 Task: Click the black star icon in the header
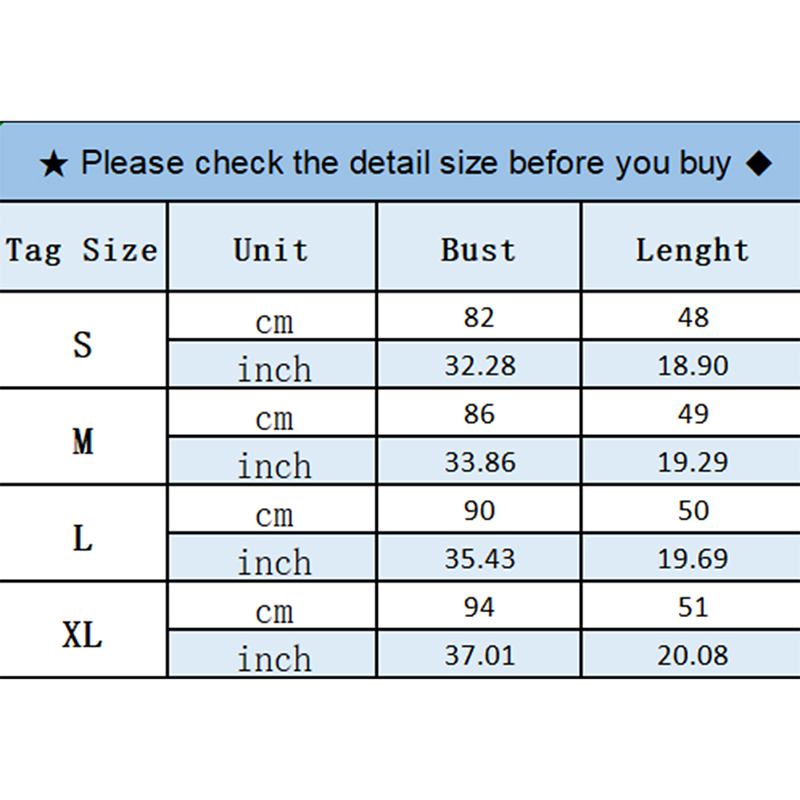[54, 164]
